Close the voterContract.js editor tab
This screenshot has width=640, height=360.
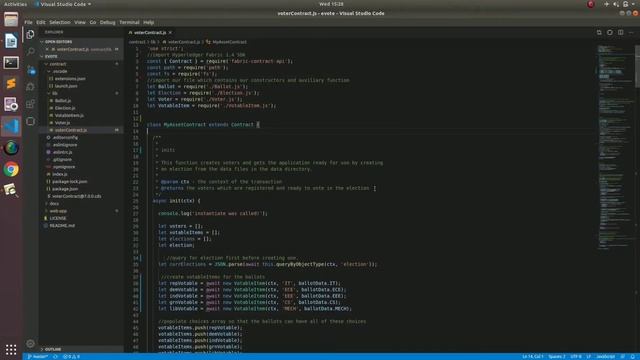pyautogui.click(x=170, y=32)
